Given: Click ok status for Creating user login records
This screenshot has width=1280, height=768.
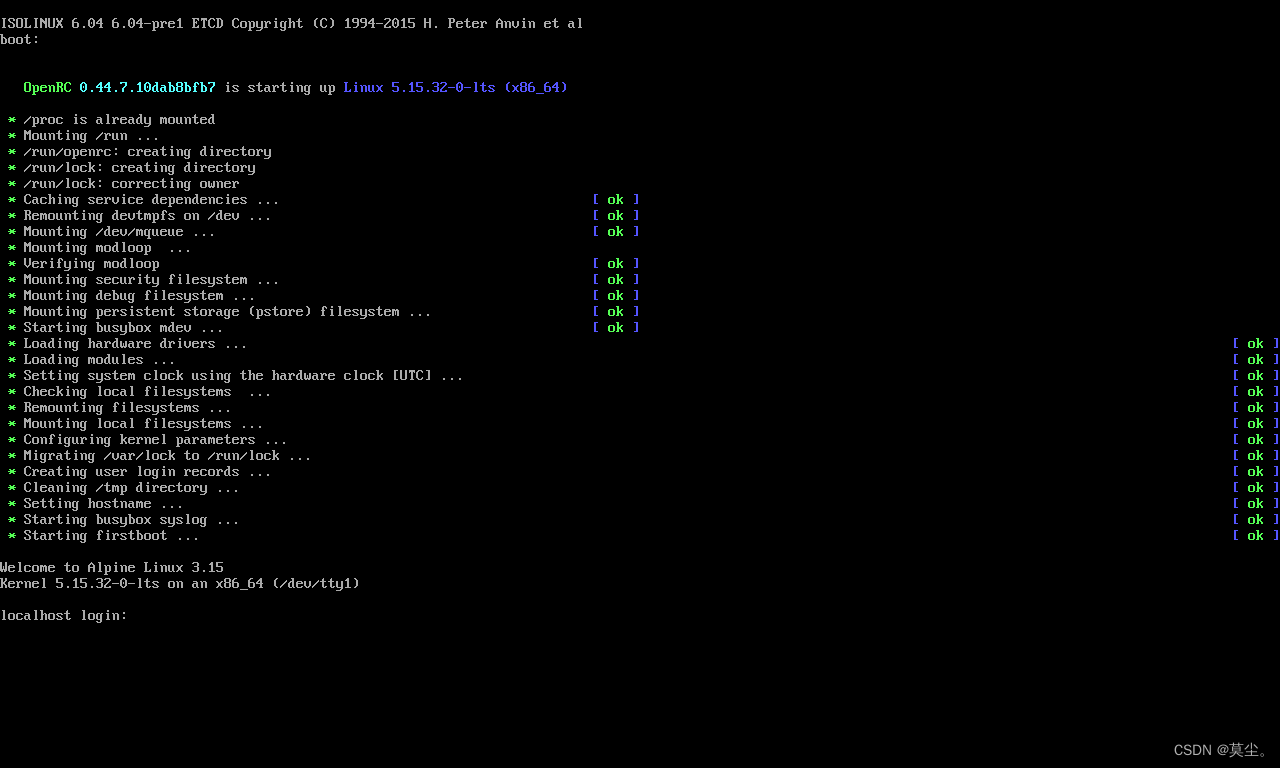Looking at the screenshot, I should click(1256, 471).
